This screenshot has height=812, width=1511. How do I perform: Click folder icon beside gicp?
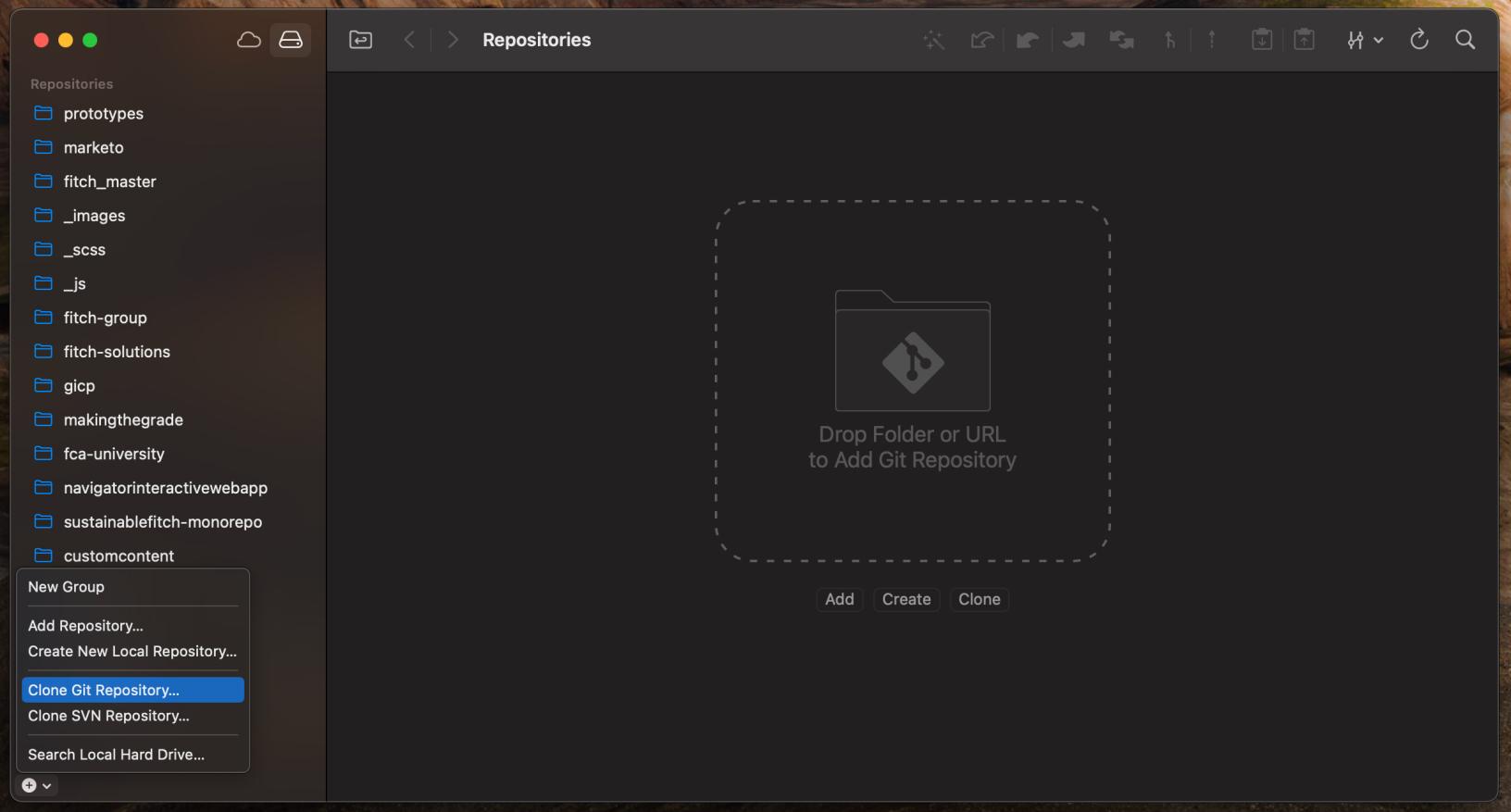pos(44,385)
